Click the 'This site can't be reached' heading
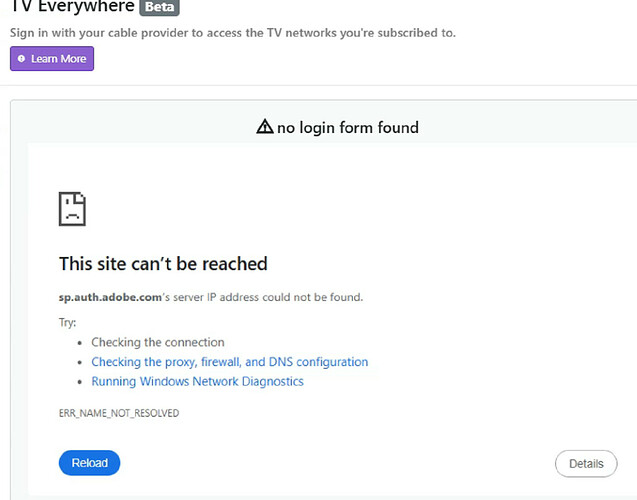637x500 pixels. tap(163, 264)
